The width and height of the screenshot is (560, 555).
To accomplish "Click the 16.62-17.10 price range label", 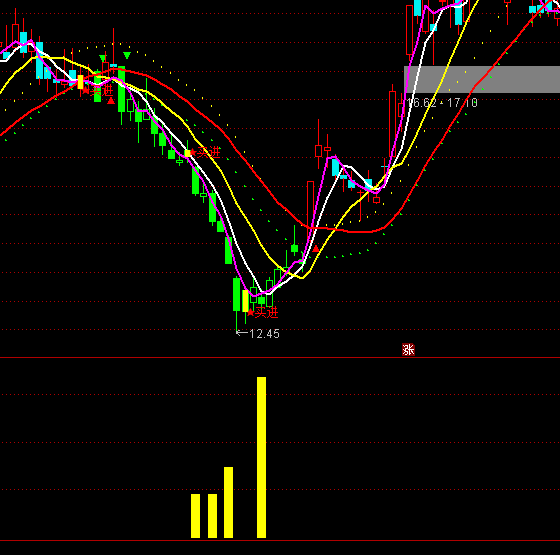I will pos(442,103).
